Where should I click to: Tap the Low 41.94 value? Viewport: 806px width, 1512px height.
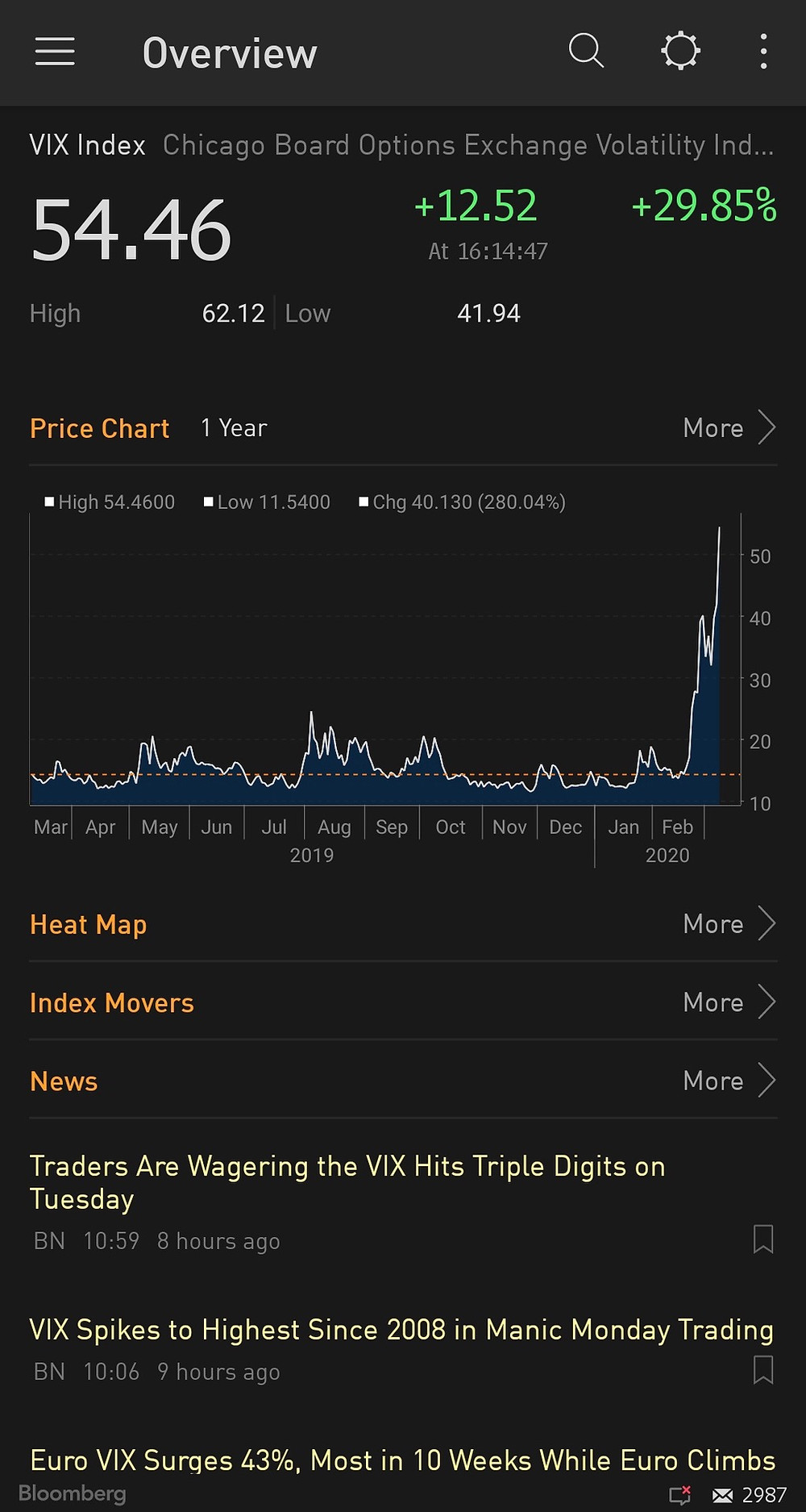pos(488,313)
